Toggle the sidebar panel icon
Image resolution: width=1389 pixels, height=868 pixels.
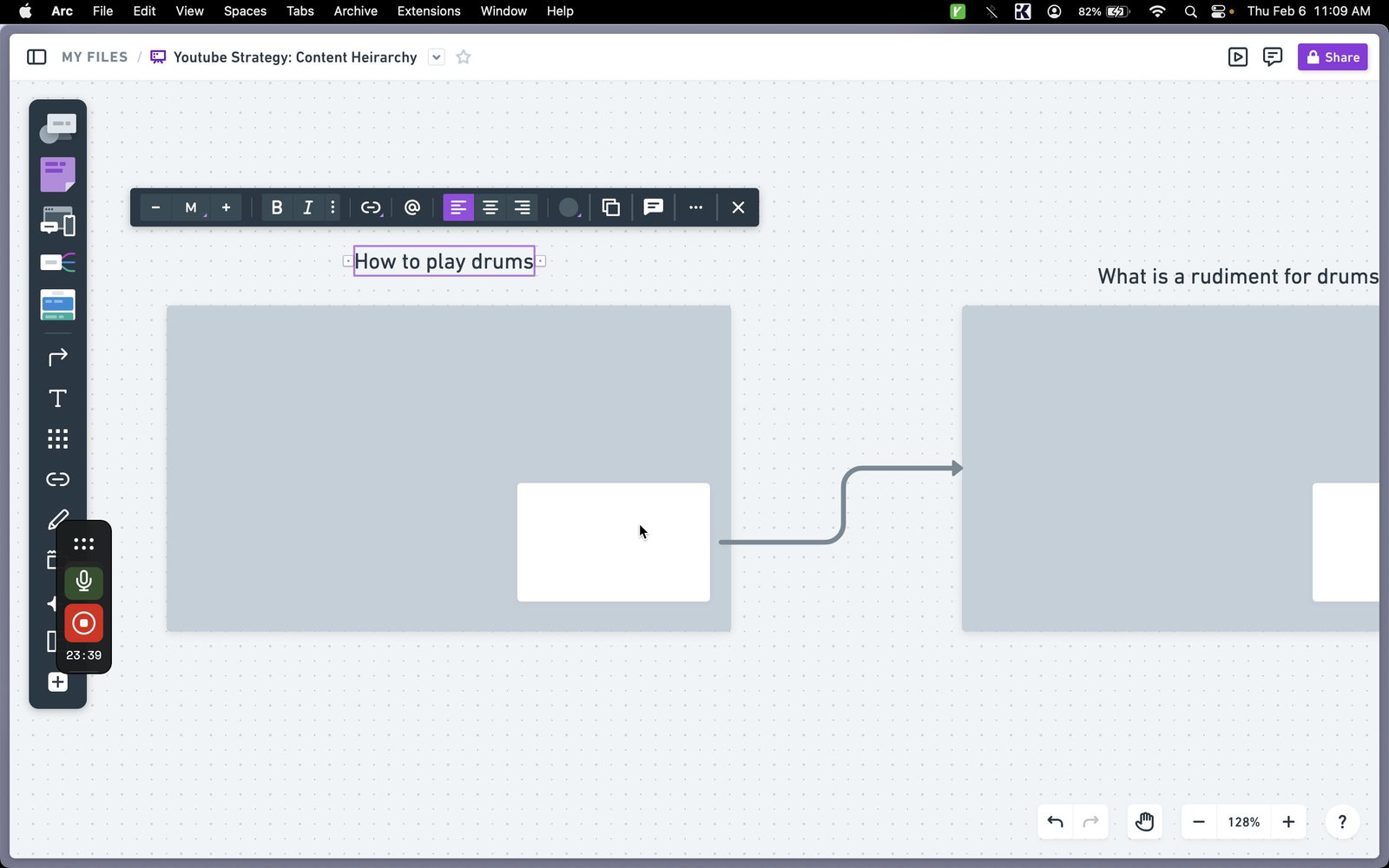(36, 57)
